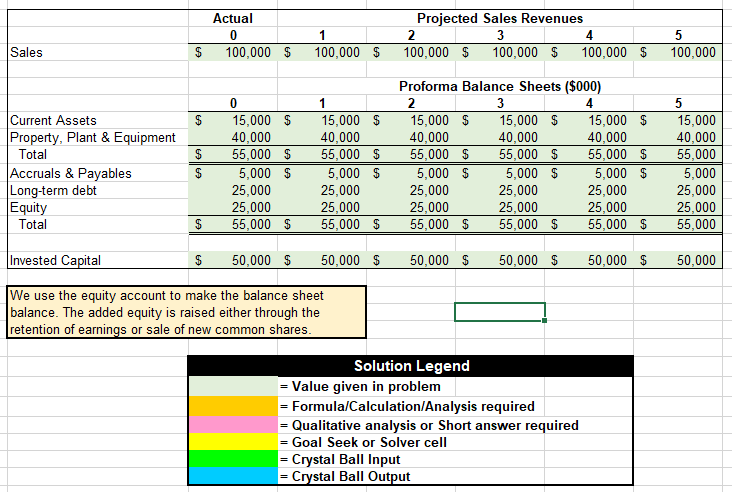Select the 'Property, Plant & Equipment' label
The height and width of the screenshot is (492, 732).
93,137
